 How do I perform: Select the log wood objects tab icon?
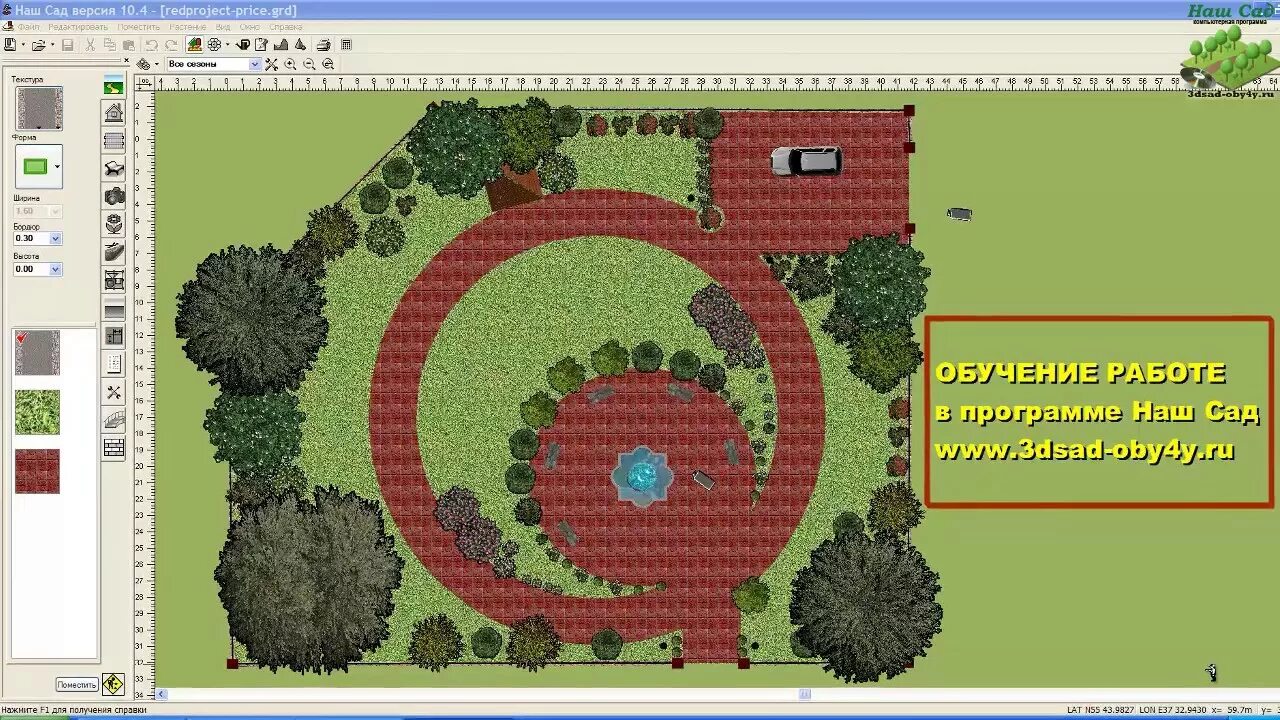tap(114, 250)
